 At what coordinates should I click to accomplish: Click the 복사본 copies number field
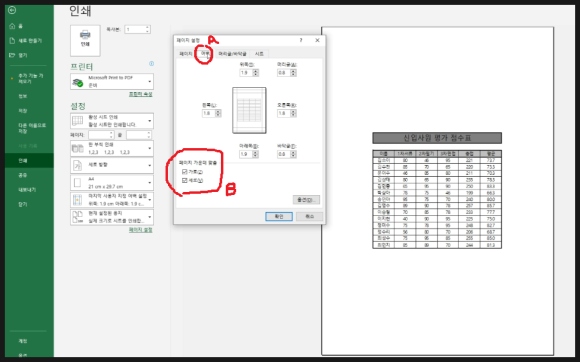[135, 29]
